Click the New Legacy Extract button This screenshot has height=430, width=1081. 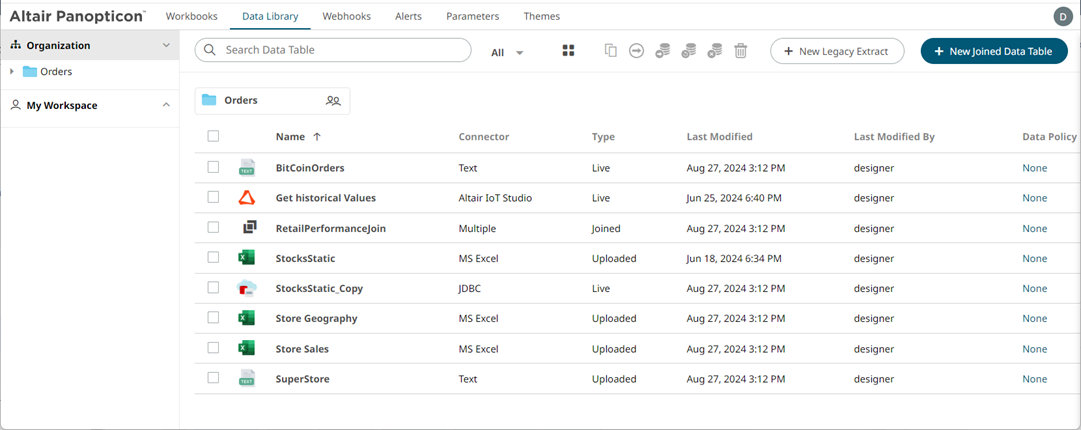(x=836, y=51)
